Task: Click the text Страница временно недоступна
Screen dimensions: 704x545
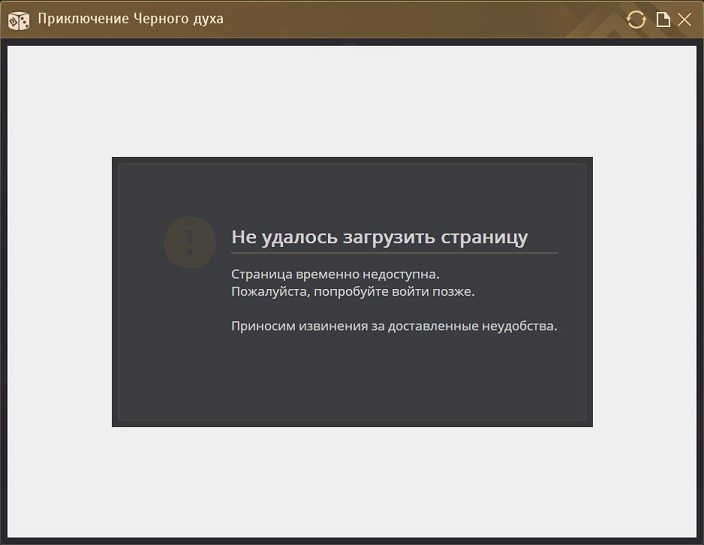Action: 335,273
